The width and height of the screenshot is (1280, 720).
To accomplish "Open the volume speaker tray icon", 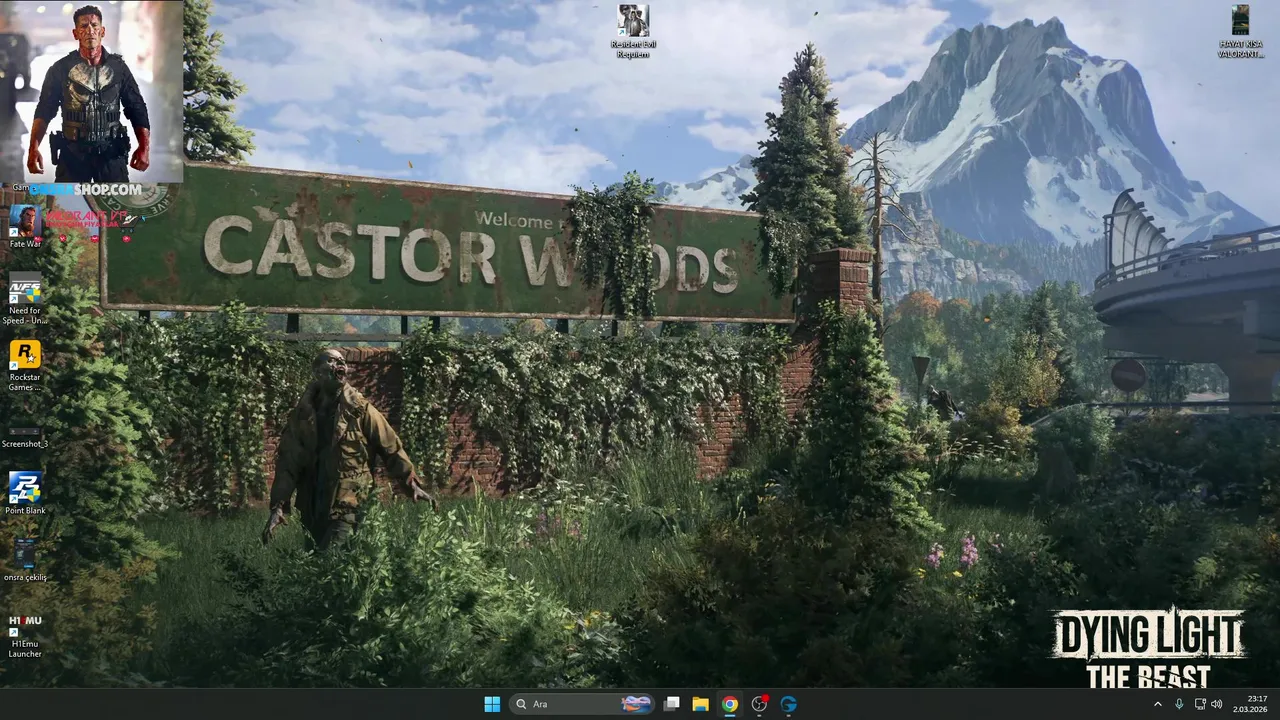I will (x=1217, y=704).
